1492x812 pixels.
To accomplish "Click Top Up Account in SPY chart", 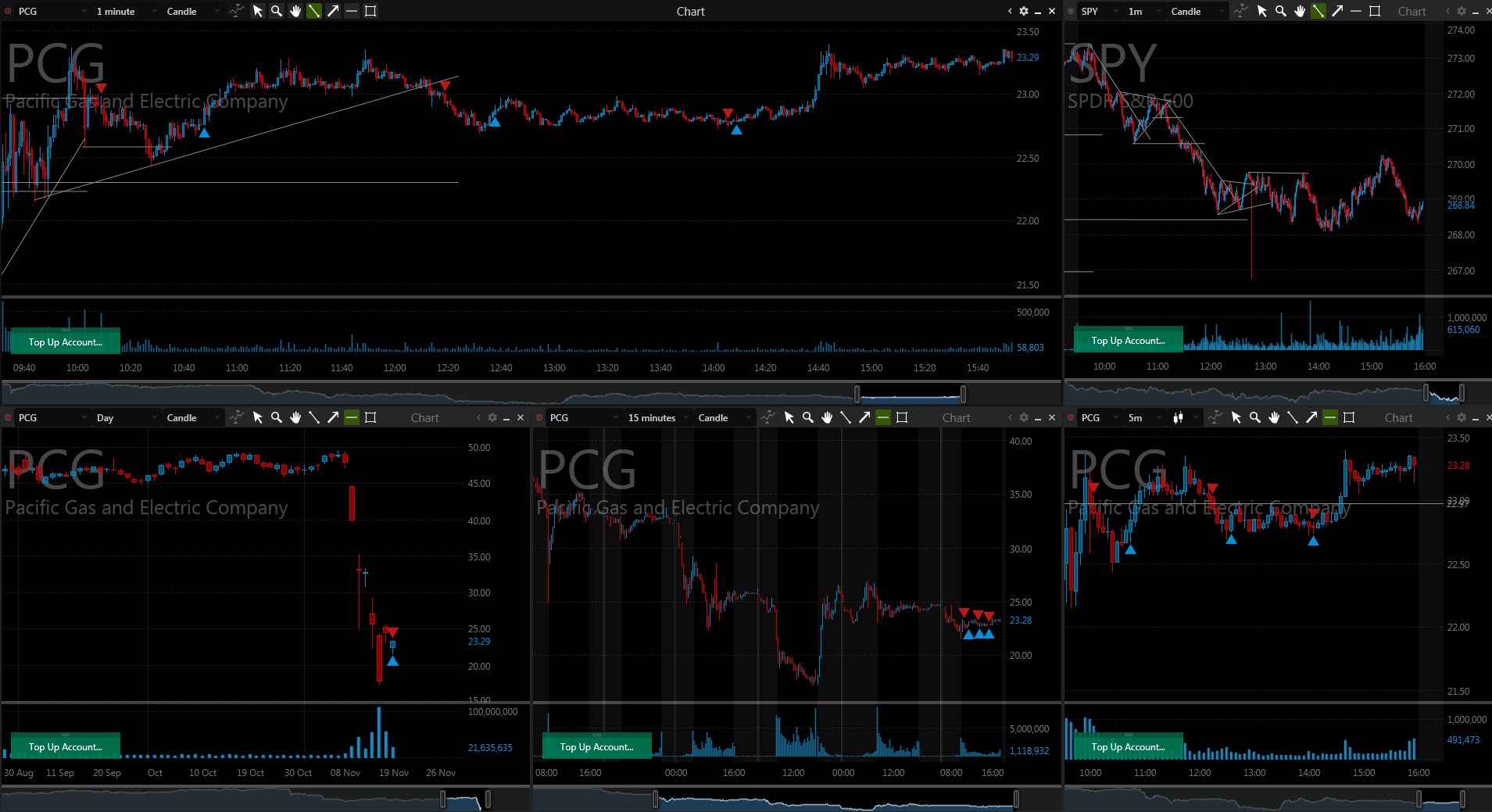I will tap(1128, 340).
